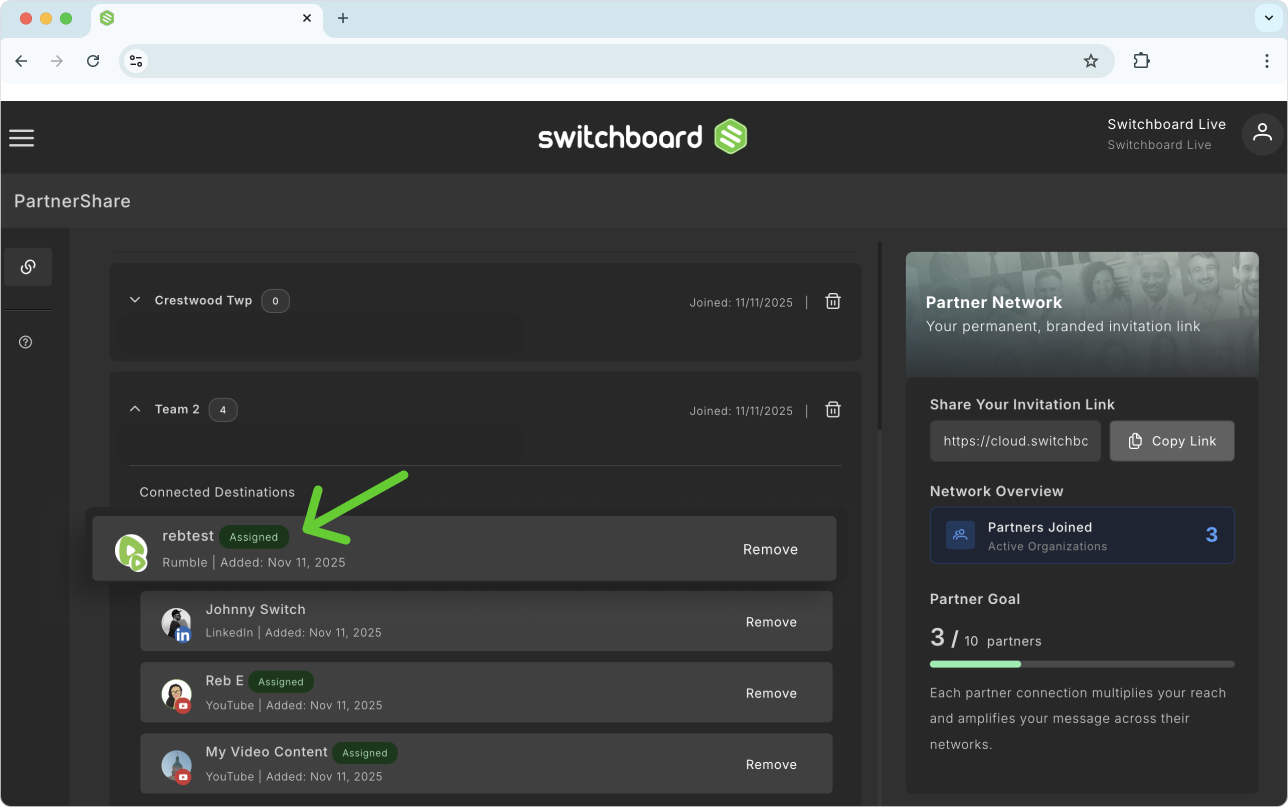Open the help question mark icon
1288x807 pixels.
26,342
